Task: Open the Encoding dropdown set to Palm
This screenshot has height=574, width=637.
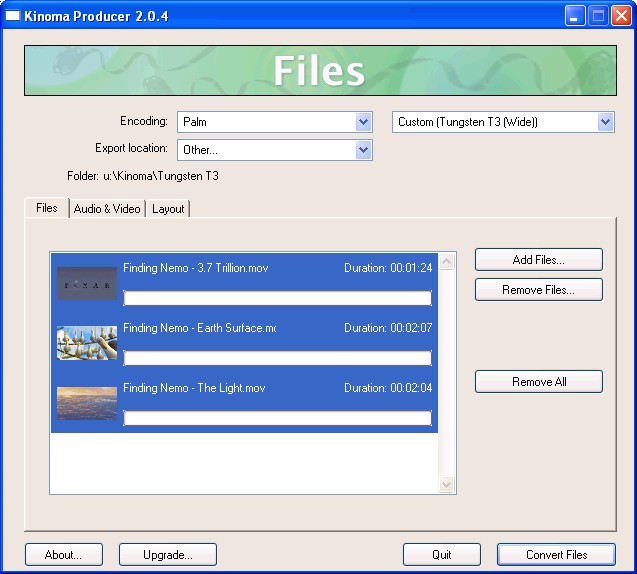Action: coord(363,122)
